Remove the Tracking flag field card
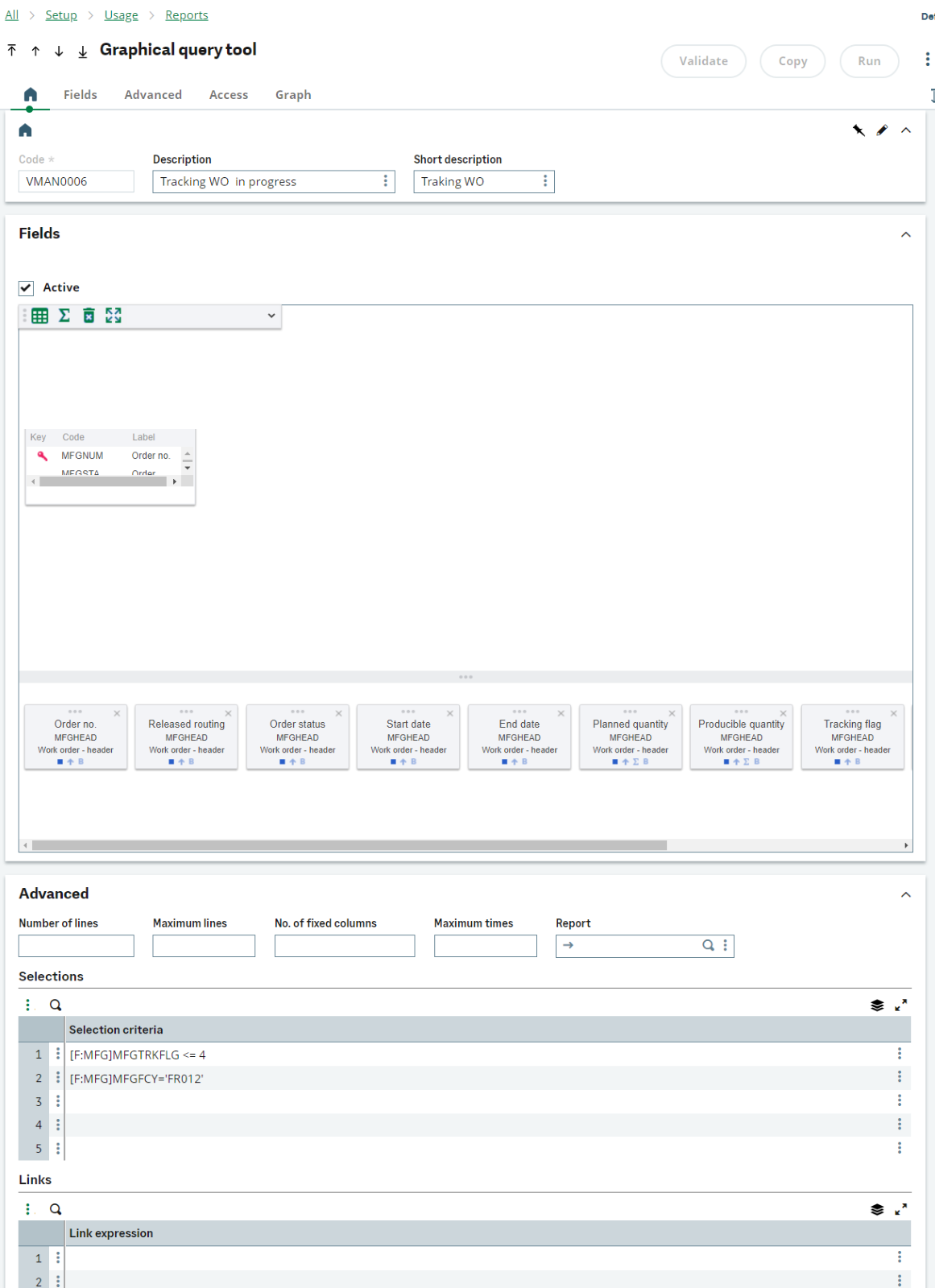Screen dimensions: 935x1288 click(x=893, y=713)
